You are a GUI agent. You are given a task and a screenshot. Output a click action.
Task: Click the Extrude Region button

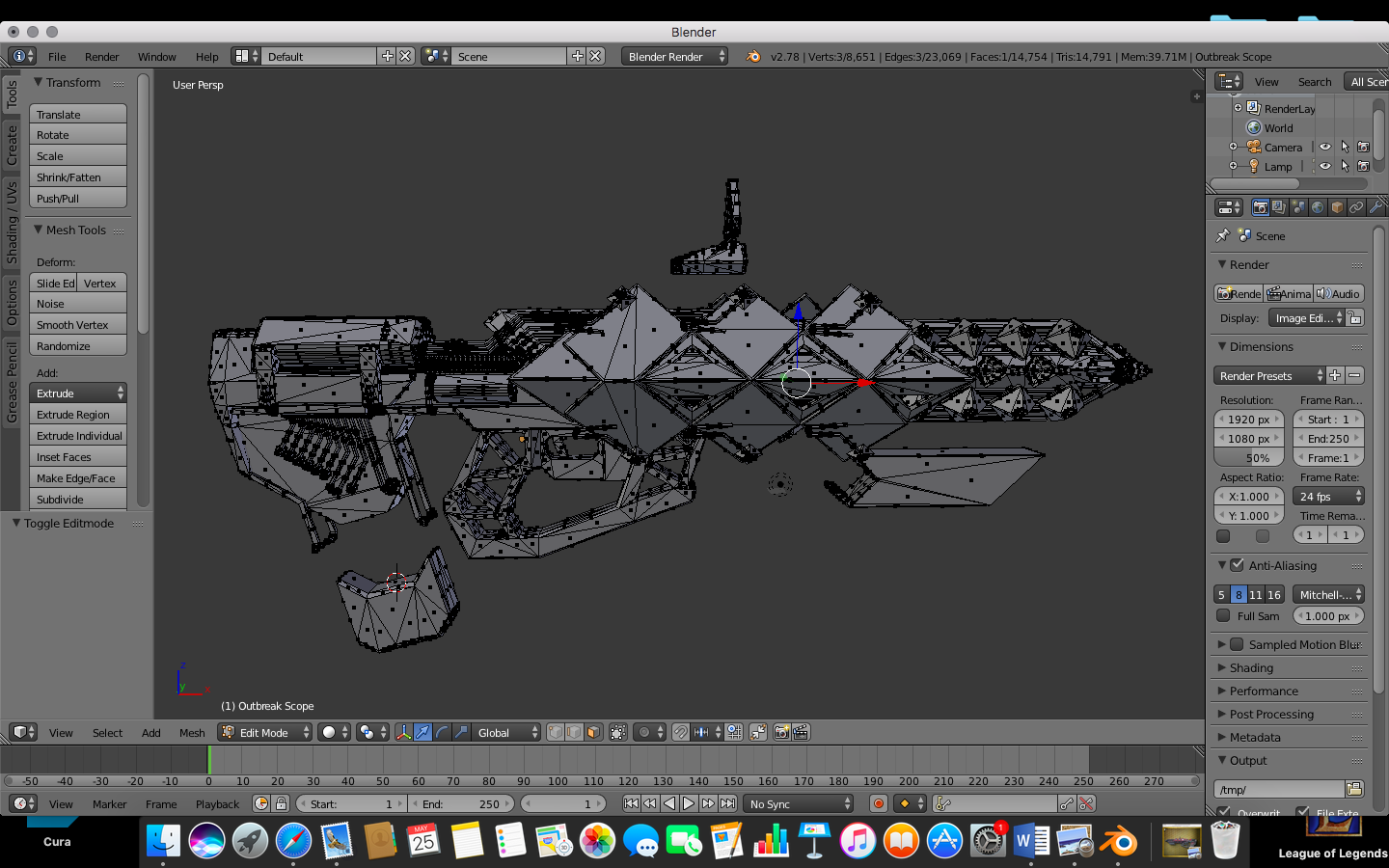click(78, 414)
